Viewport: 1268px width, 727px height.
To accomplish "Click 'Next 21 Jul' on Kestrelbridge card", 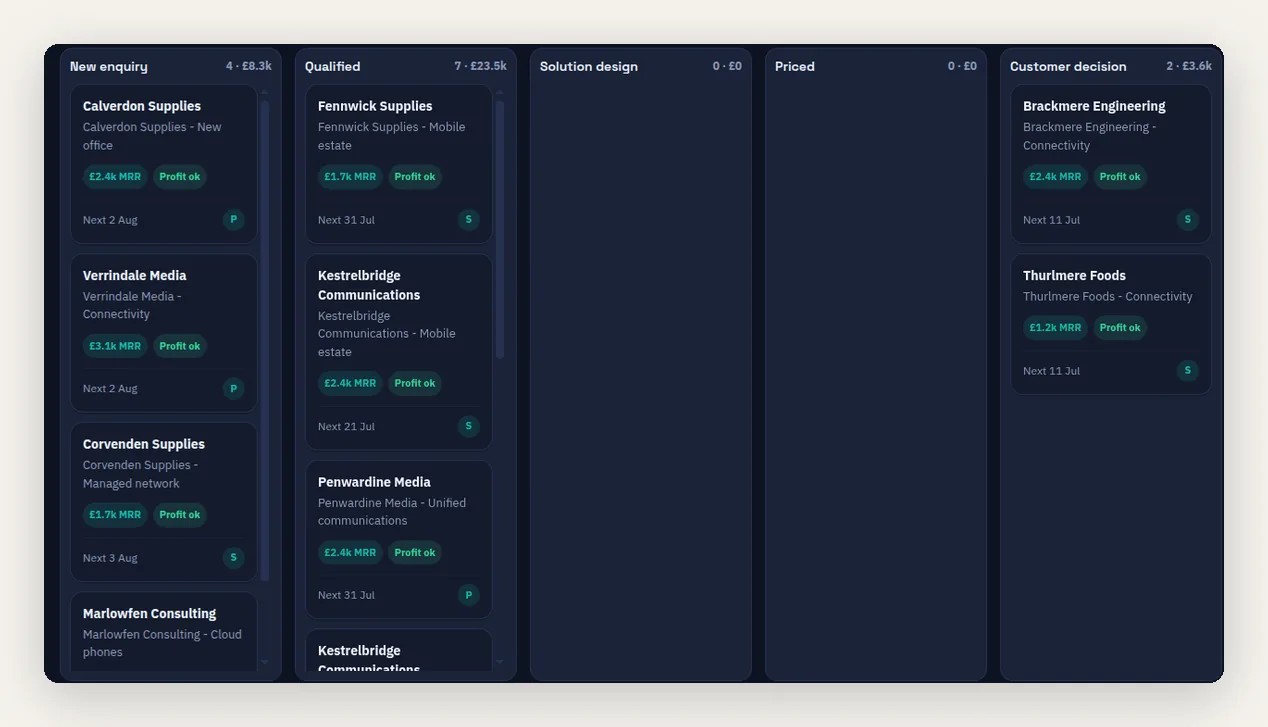I will pos(346,427).
